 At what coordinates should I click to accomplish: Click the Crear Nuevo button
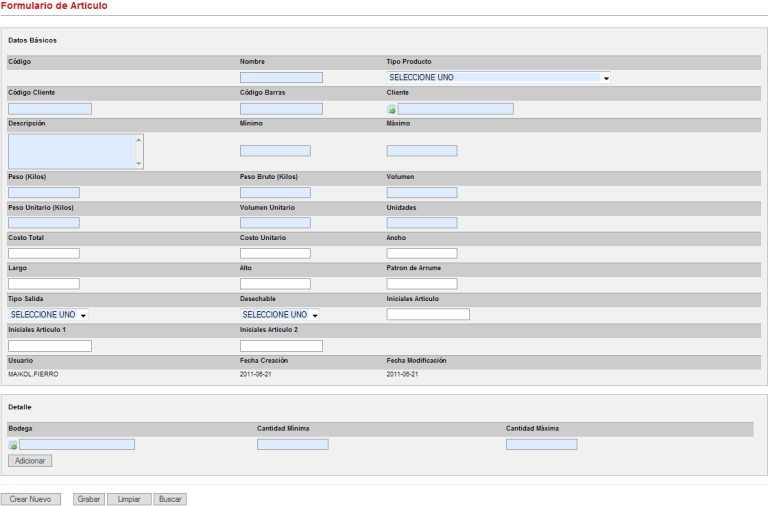[30, 499]
